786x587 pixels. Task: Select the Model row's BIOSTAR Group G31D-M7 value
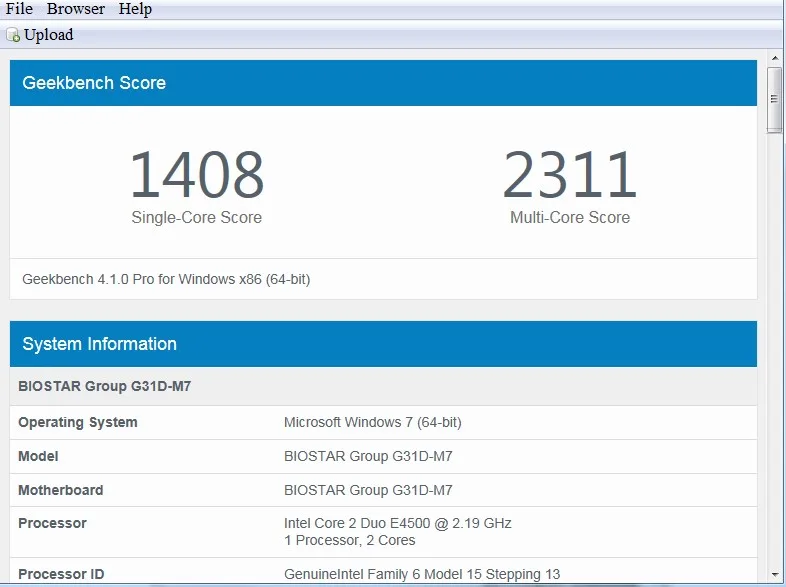(368, 456)
